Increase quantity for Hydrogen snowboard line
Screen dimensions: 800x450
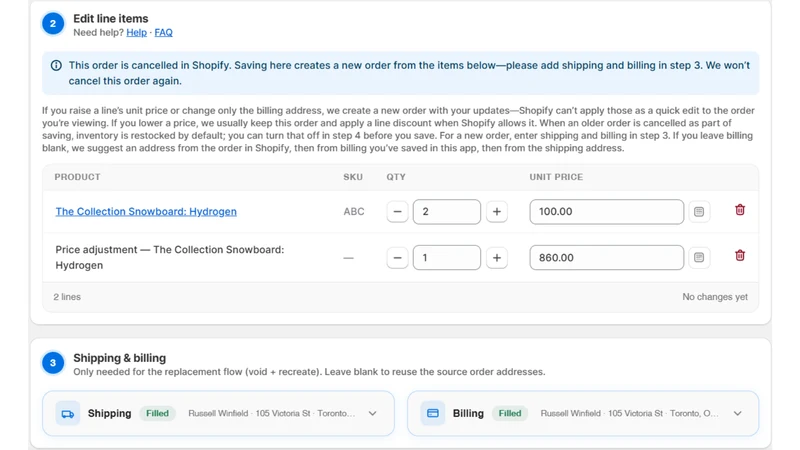click(x=496, y=212)
